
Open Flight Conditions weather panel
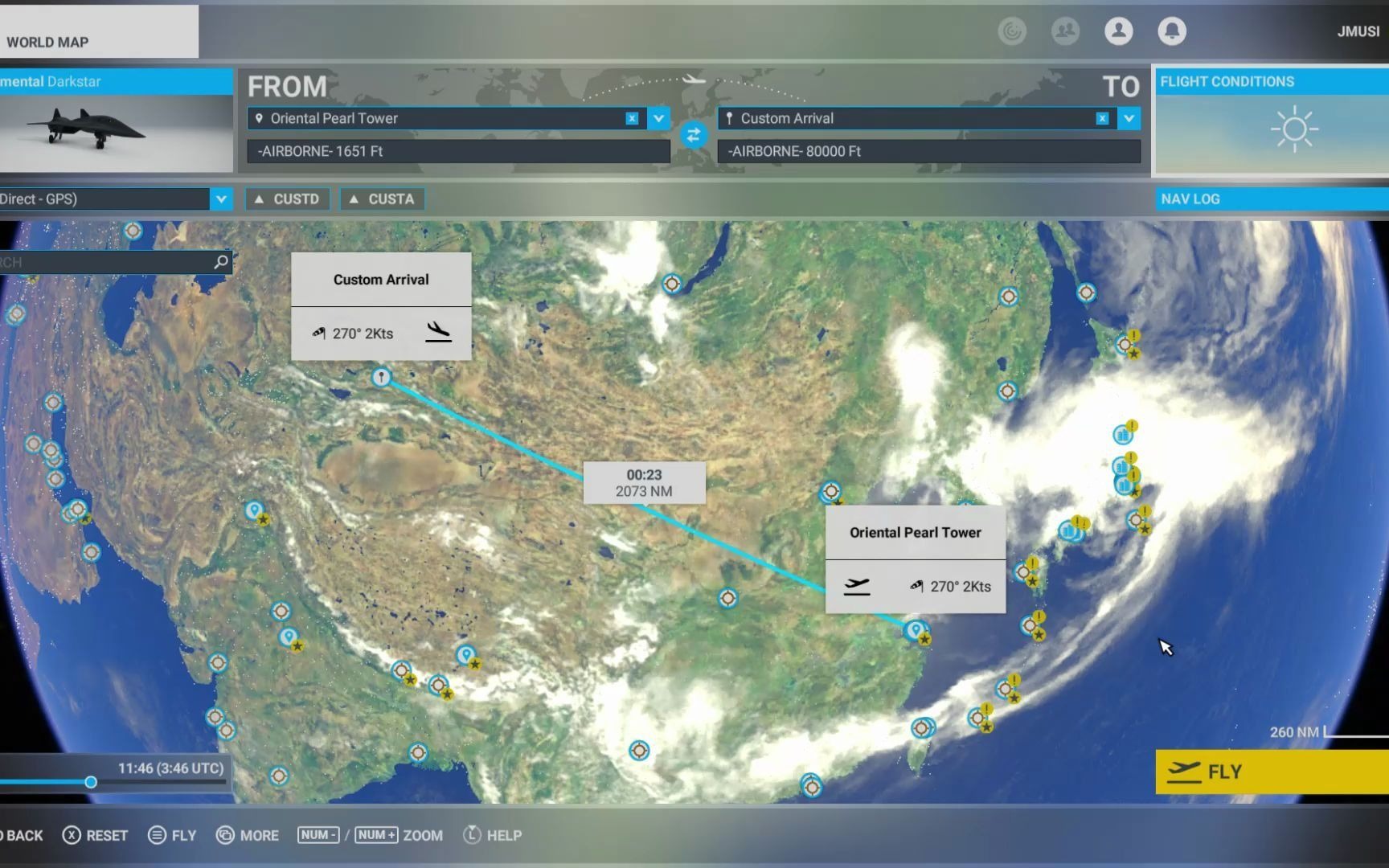click(1272, 121)
